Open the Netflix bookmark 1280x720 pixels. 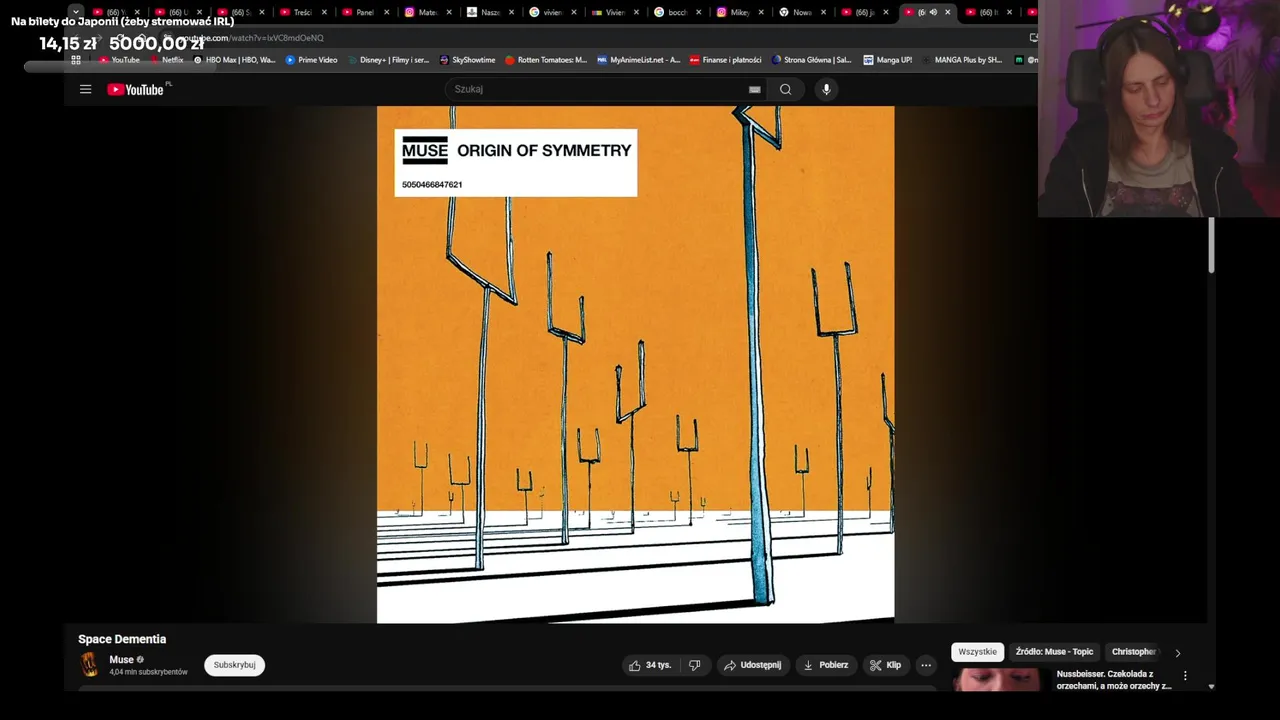(x=167, y=60)
